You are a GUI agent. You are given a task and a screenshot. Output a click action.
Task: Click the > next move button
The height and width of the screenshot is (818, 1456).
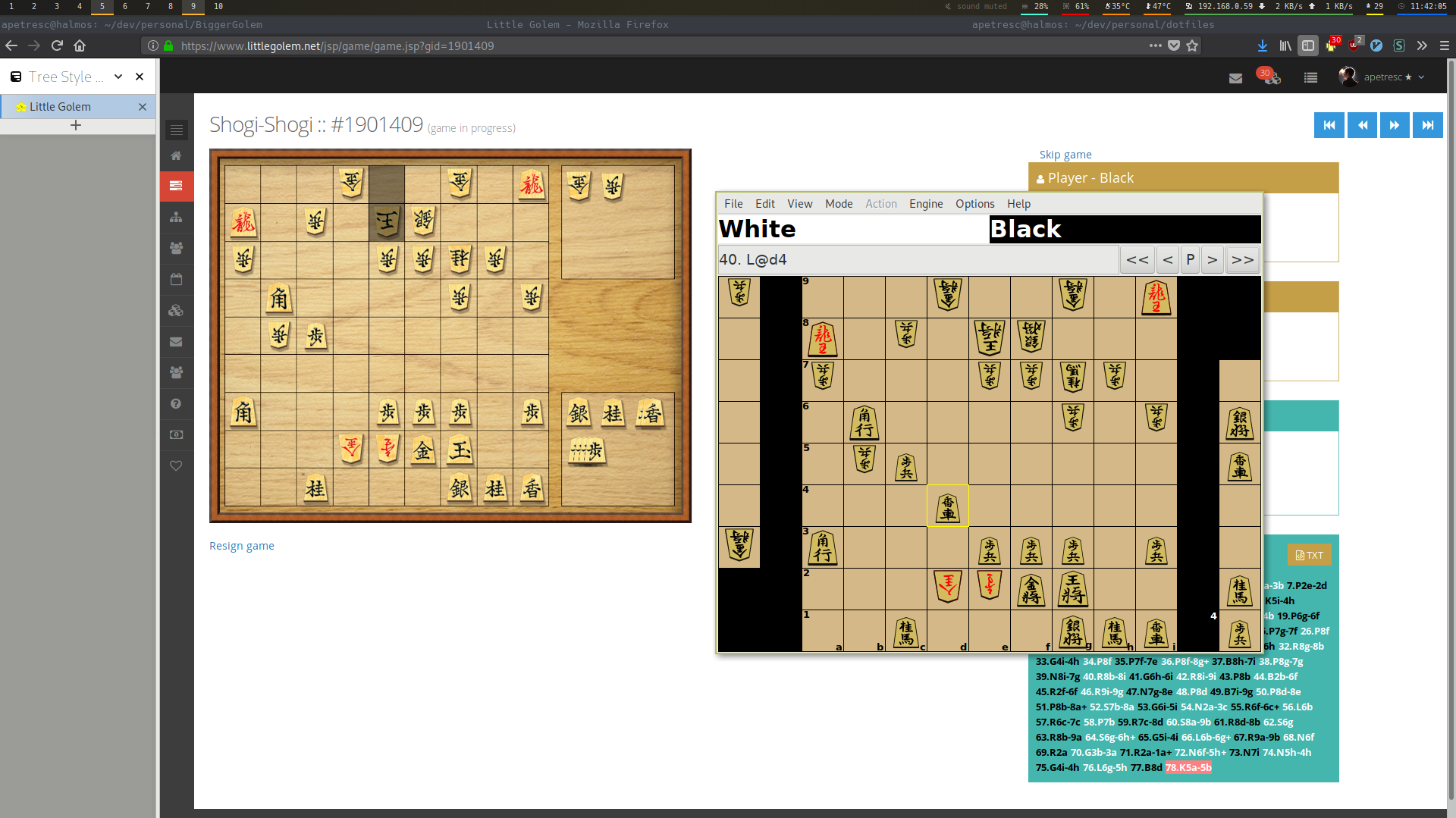[x=1213, y=259]
